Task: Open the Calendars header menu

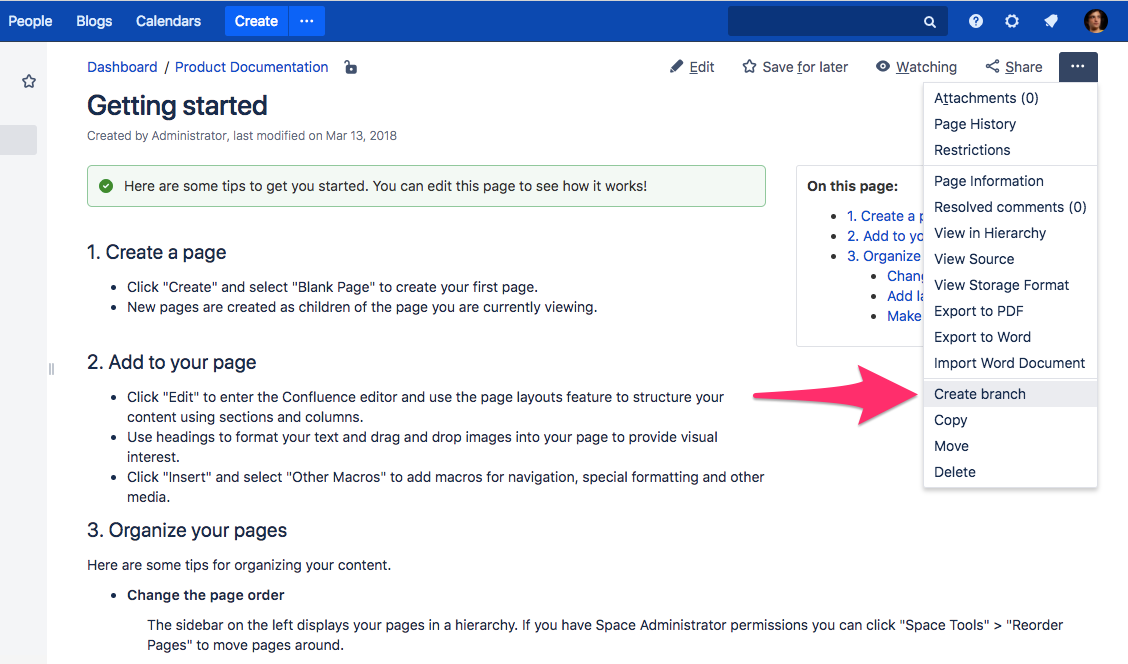Action: coord(168,21)
